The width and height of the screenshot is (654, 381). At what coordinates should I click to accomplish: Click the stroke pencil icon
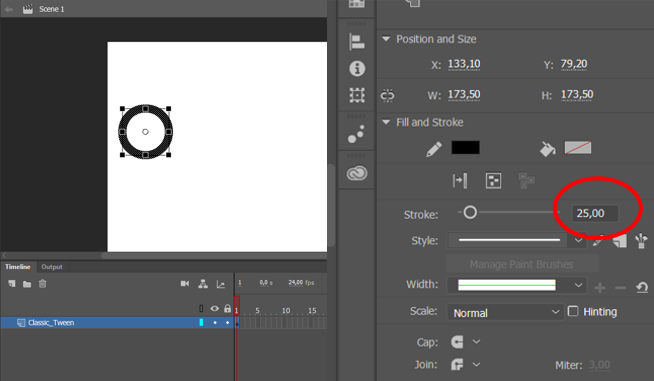tap(434, 149)
